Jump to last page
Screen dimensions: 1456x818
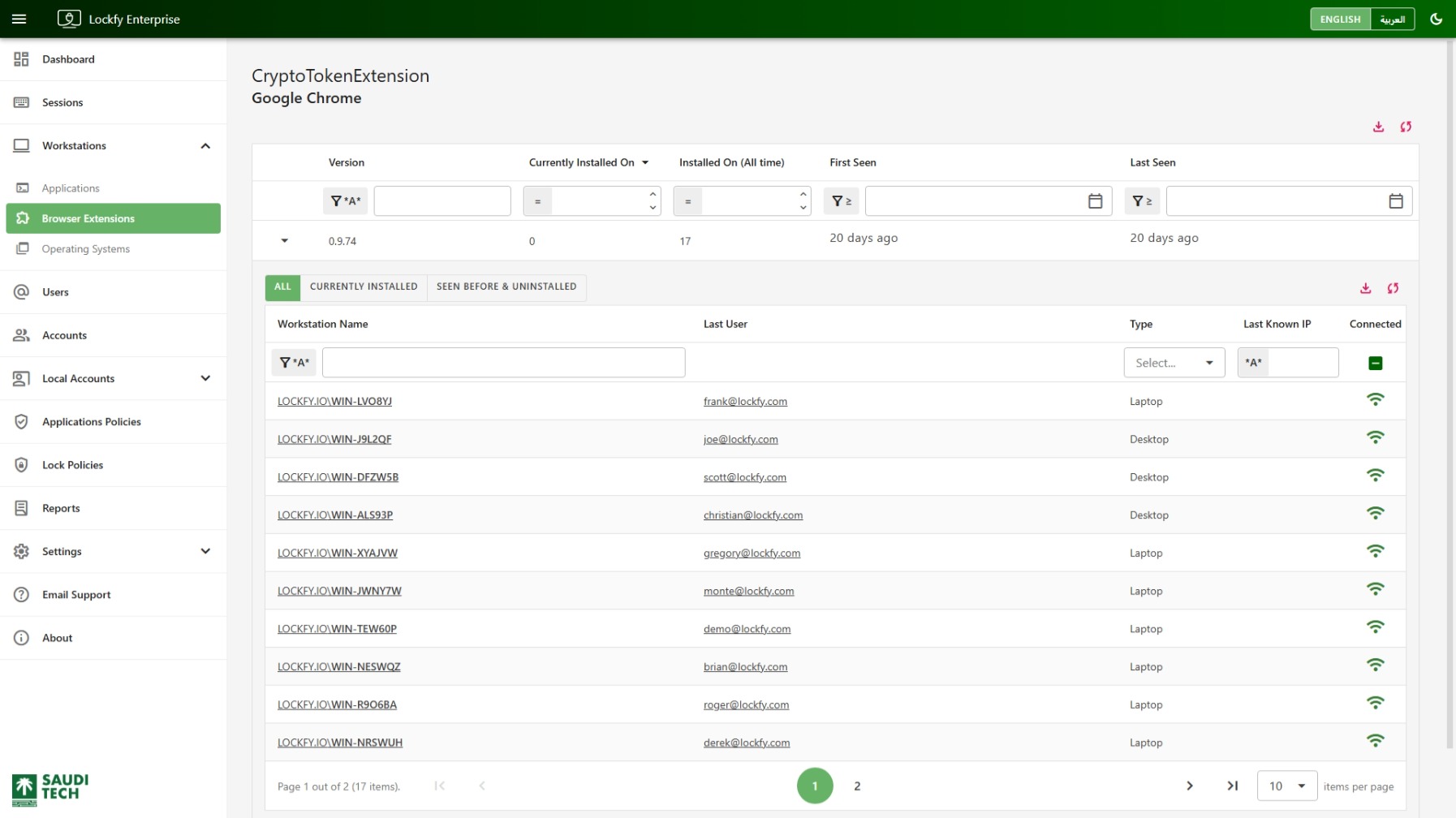1232,786
